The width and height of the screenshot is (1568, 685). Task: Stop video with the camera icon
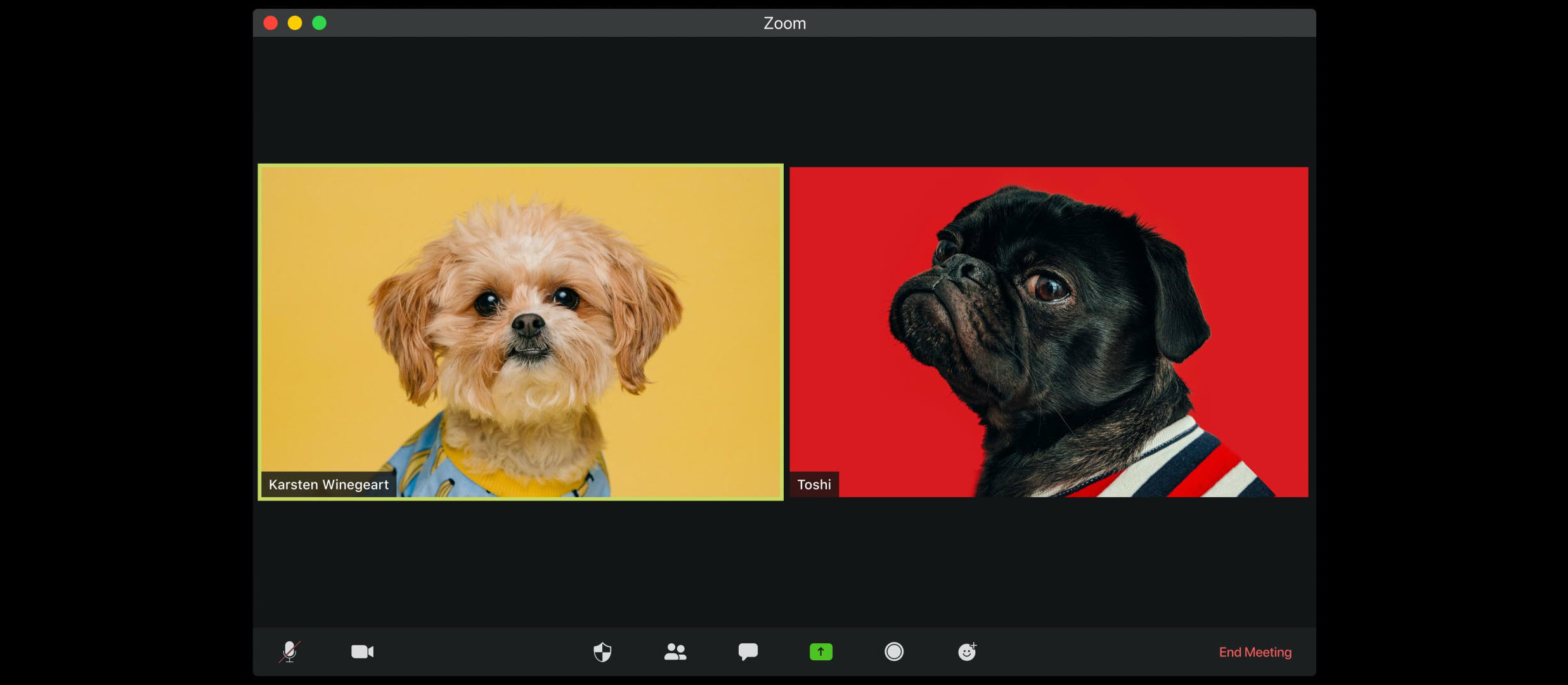(362, 651)
